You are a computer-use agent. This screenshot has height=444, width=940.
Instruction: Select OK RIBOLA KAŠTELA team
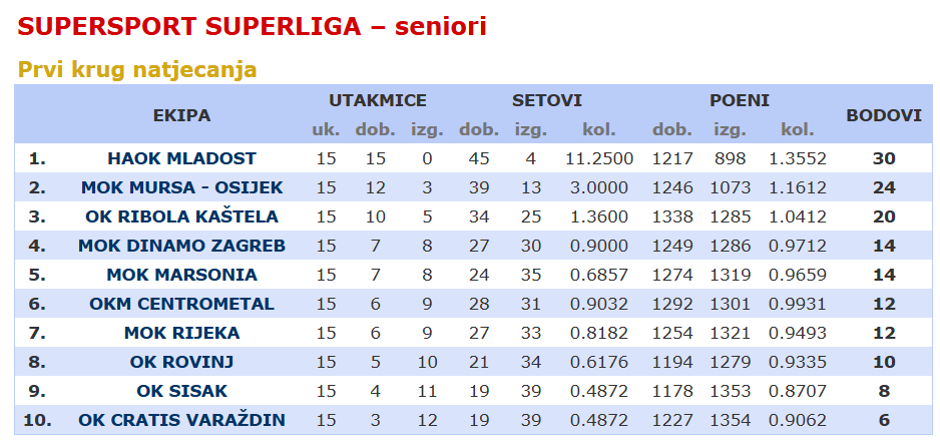pos(182,217)
